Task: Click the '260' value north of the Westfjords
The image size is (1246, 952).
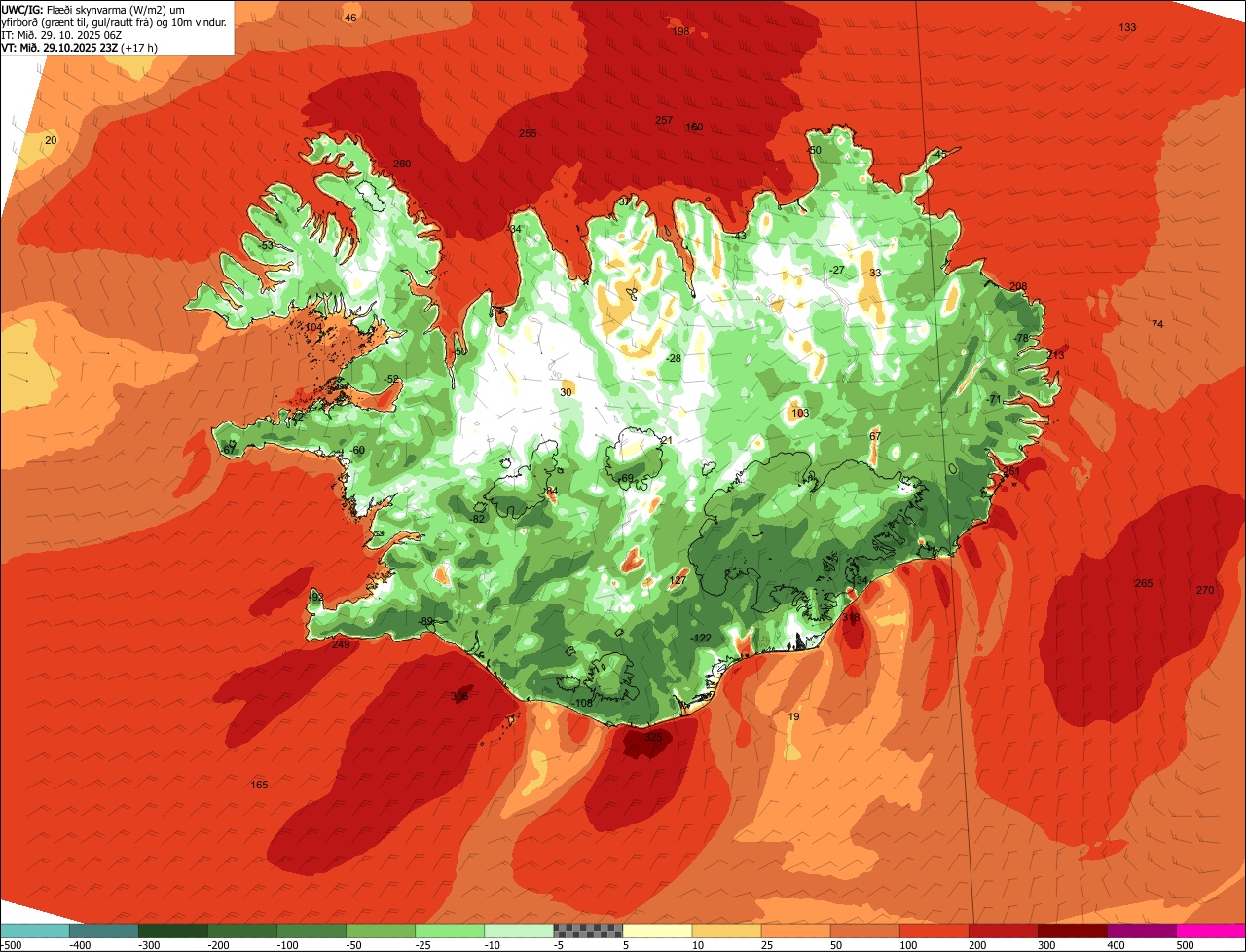Action: (x=402, y=164)
